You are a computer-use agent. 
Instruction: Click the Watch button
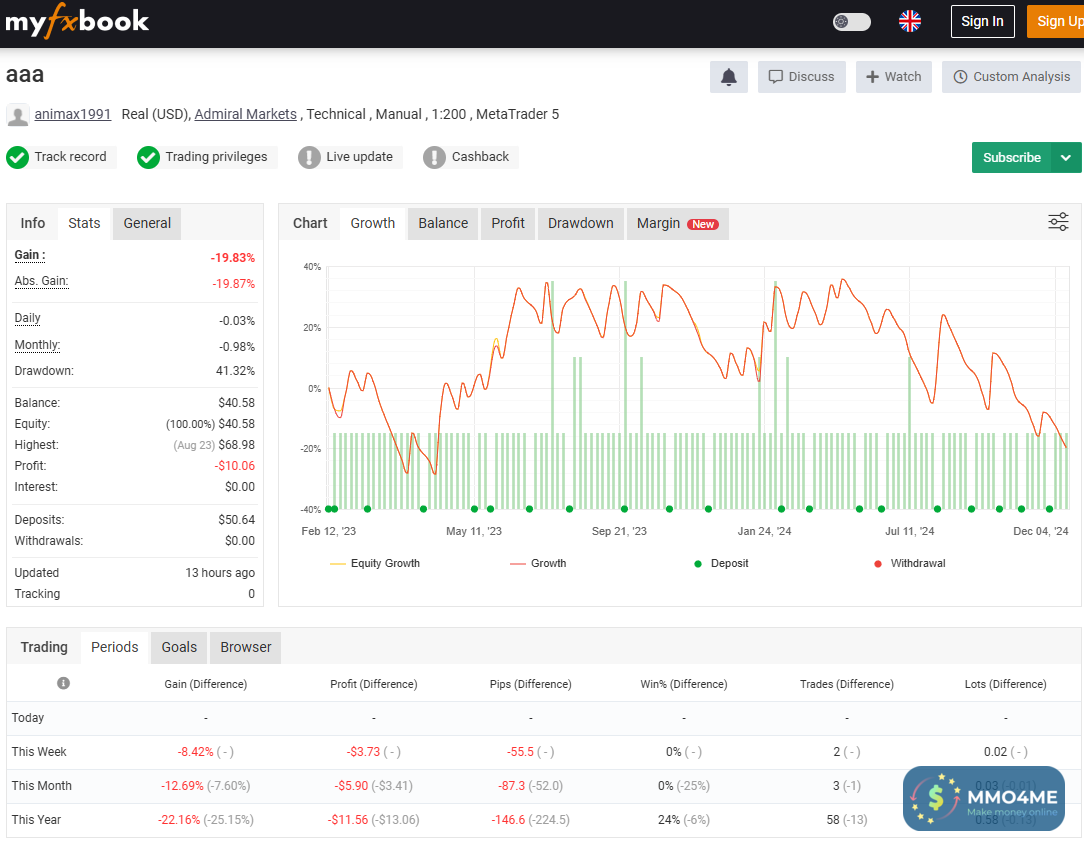pyautogui.click(x=893, y=77)
